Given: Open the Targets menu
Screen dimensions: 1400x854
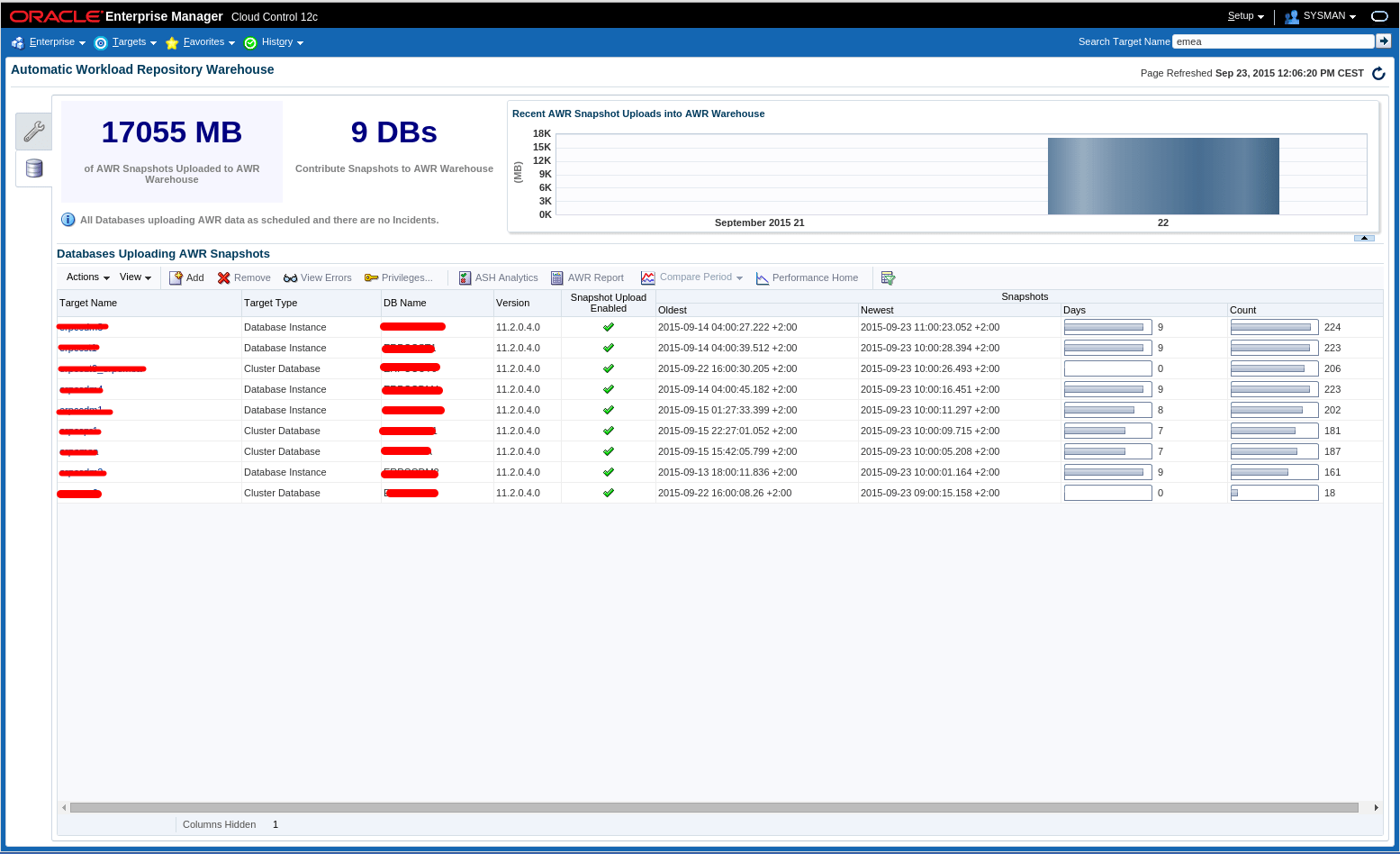Looking at the screenshot, I should [x=126, y=42].
